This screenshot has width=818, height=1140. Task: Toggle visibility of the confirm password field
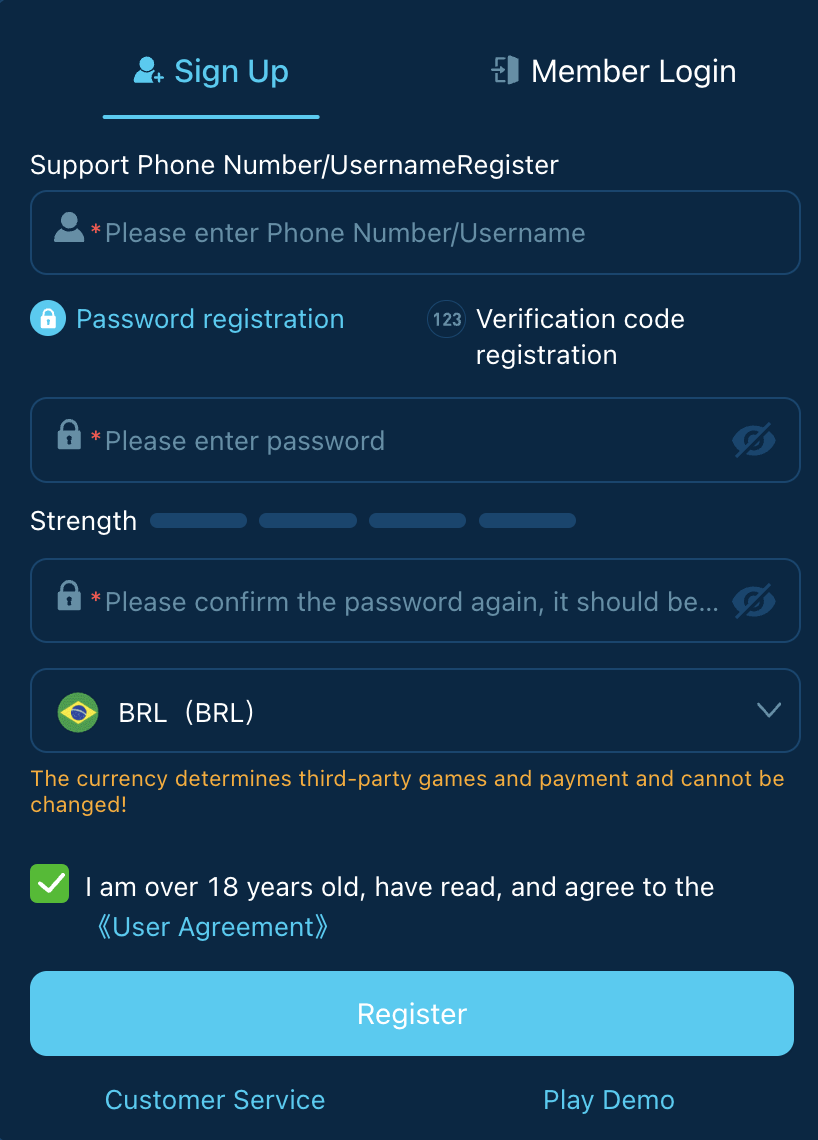pos(753,601)
